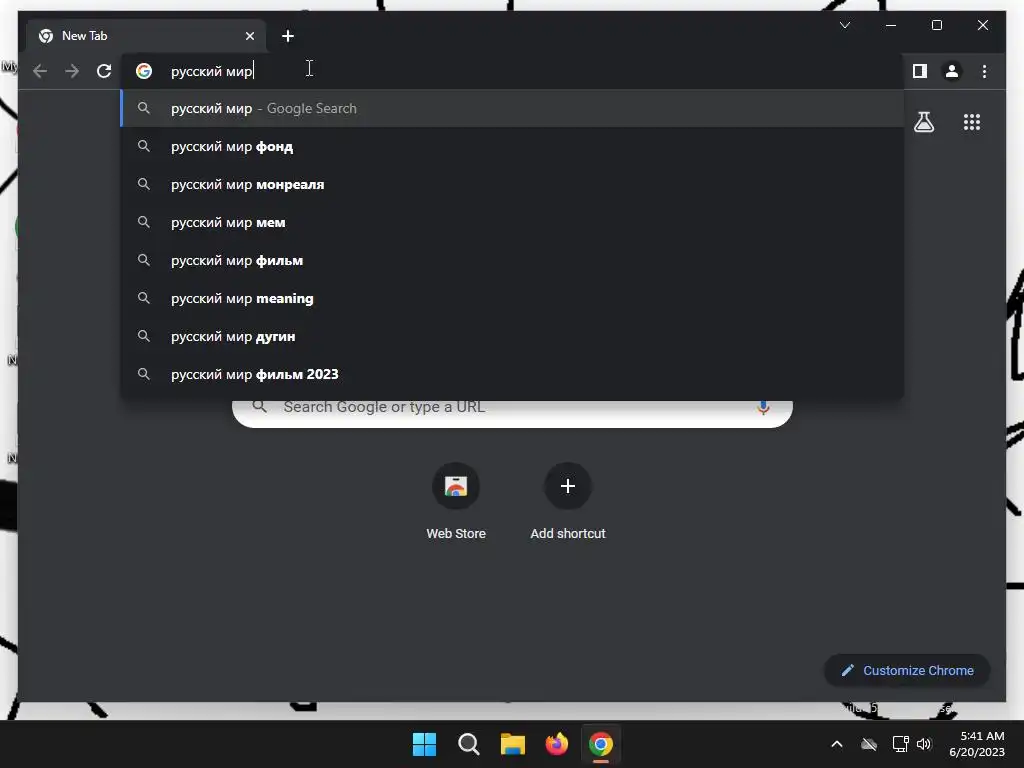Show hidden system tray icons
Image resolution: width=1024 pixels, height=768 pixels.
point(837,744)
